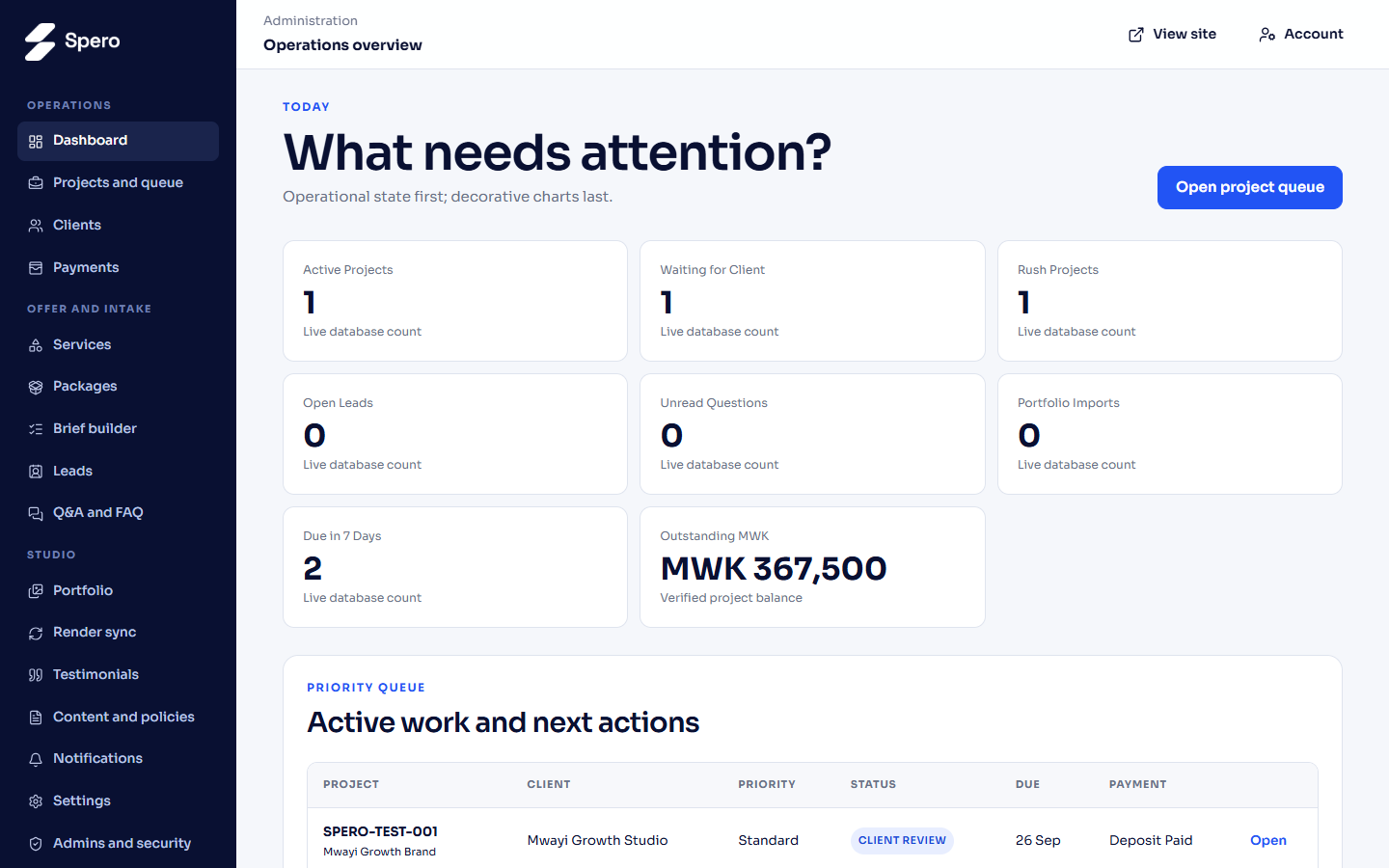
Task: Open Services in the sidebar
Action: (x=118, y=345)
